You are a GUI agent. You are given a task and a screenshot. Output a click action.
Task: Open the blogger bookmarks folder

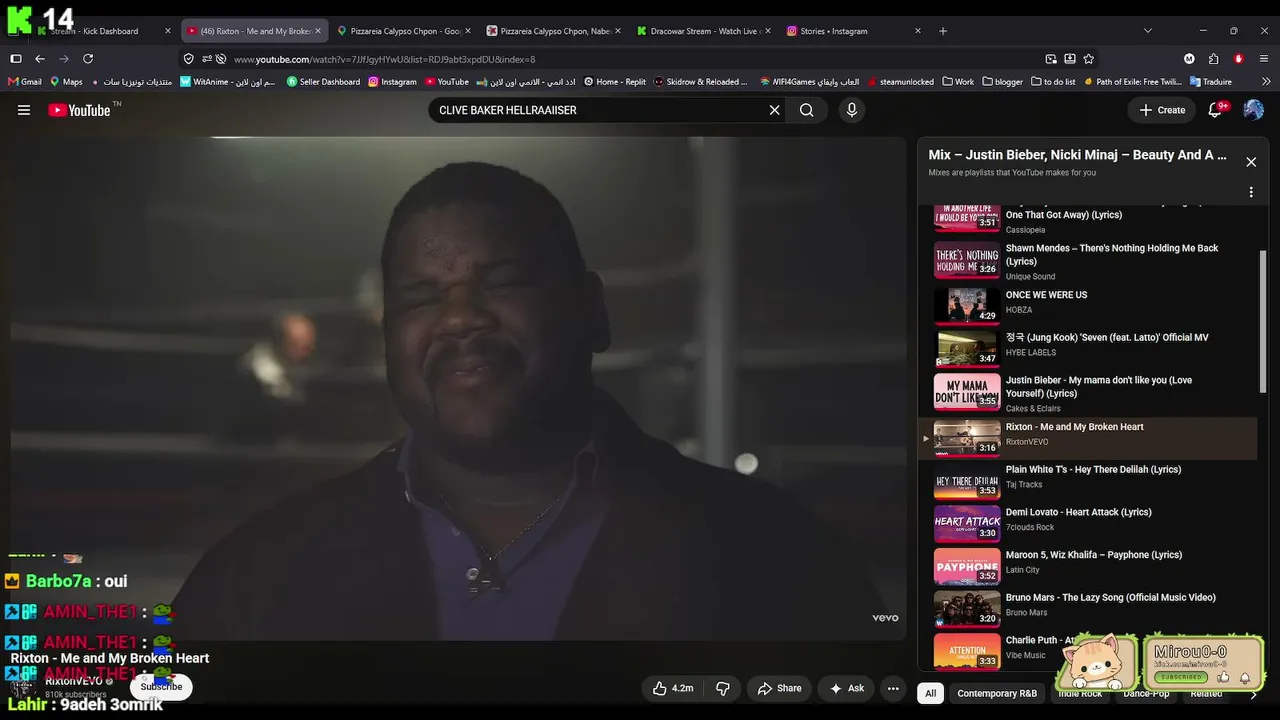tap(1003, 82)
